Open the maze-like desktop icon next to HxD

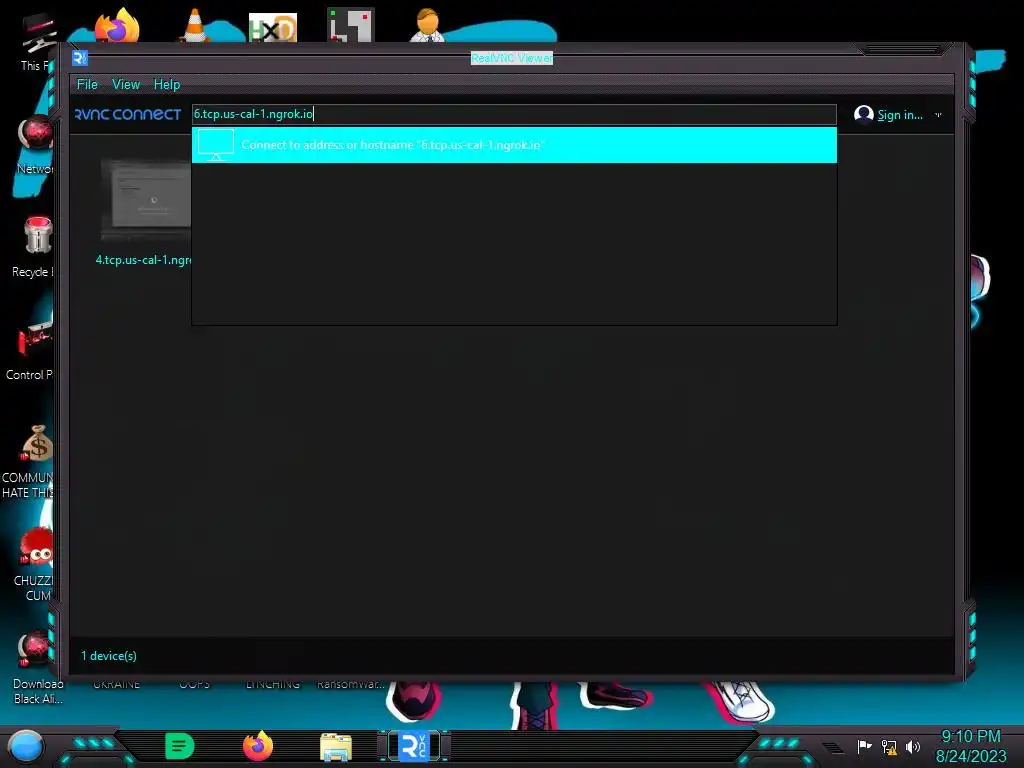351,25
